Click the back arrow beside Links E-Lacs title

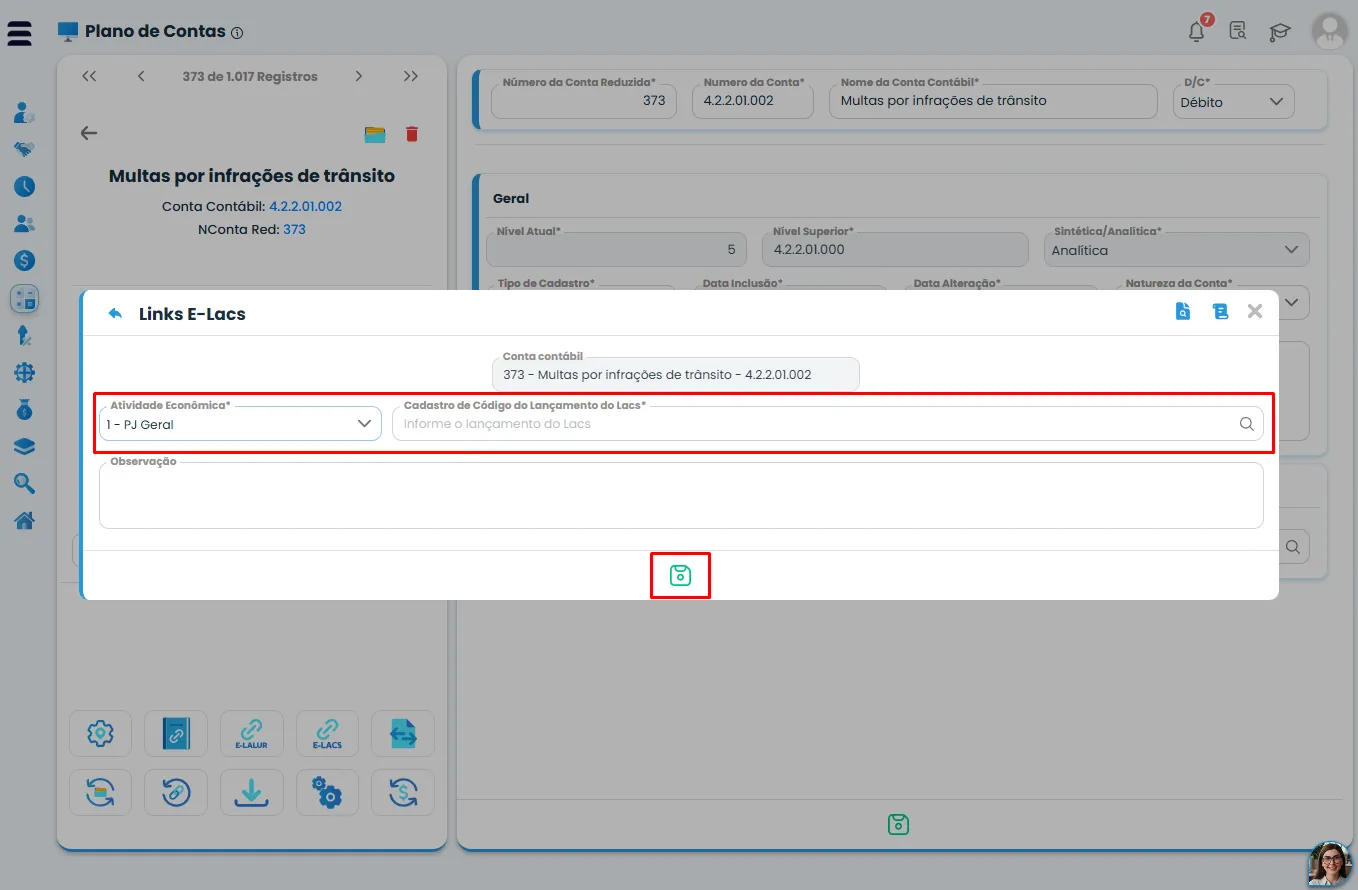coord(115,313)
